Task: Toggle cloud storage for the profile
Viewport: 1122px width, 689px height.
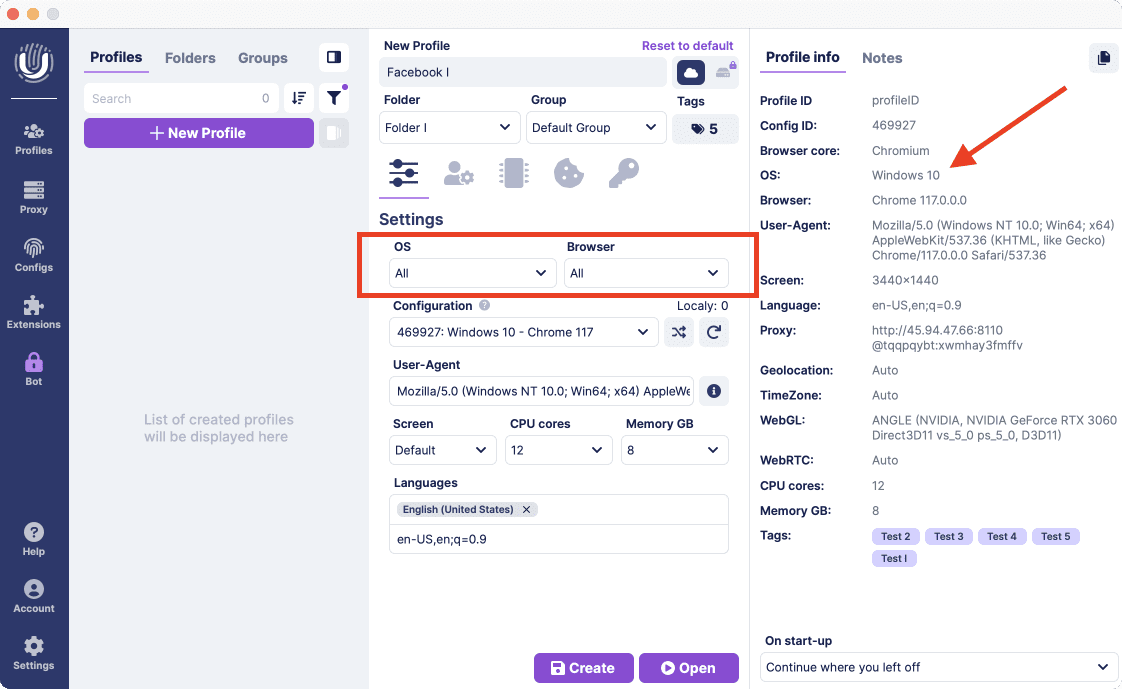Action: [691, 72]
